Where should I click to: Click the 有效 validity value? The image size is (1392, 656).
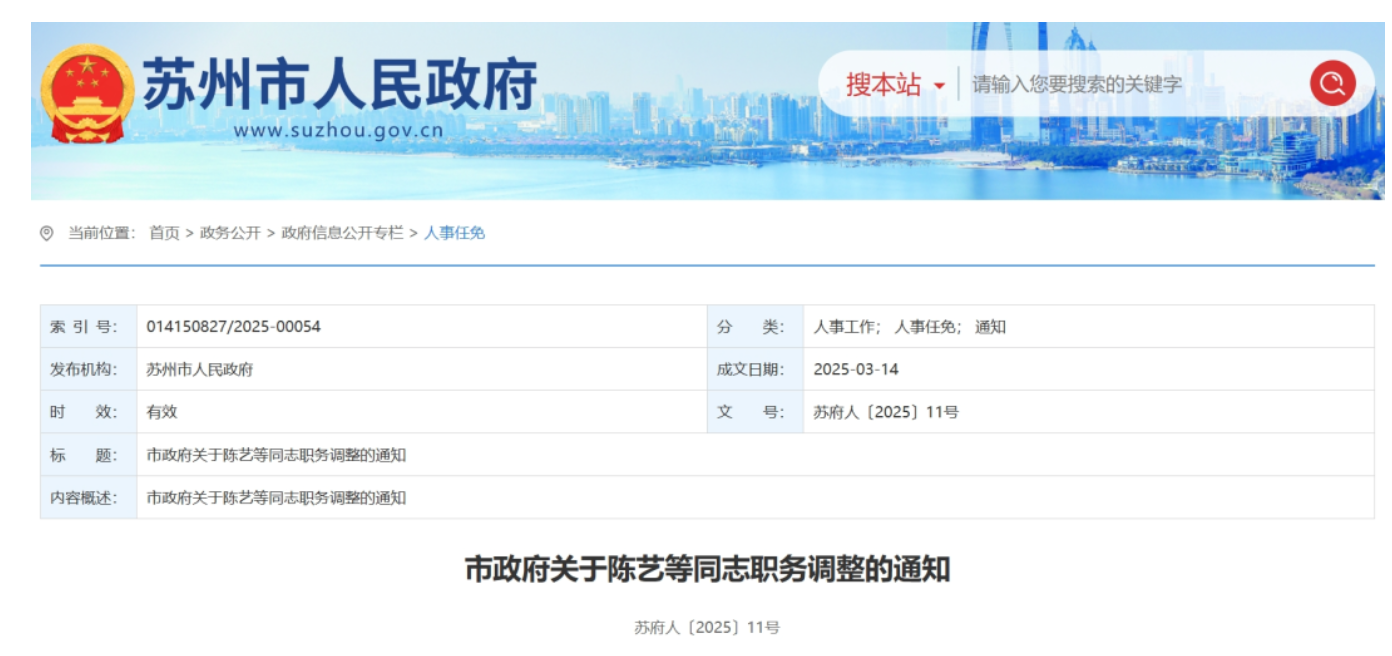tap(161, 412)
